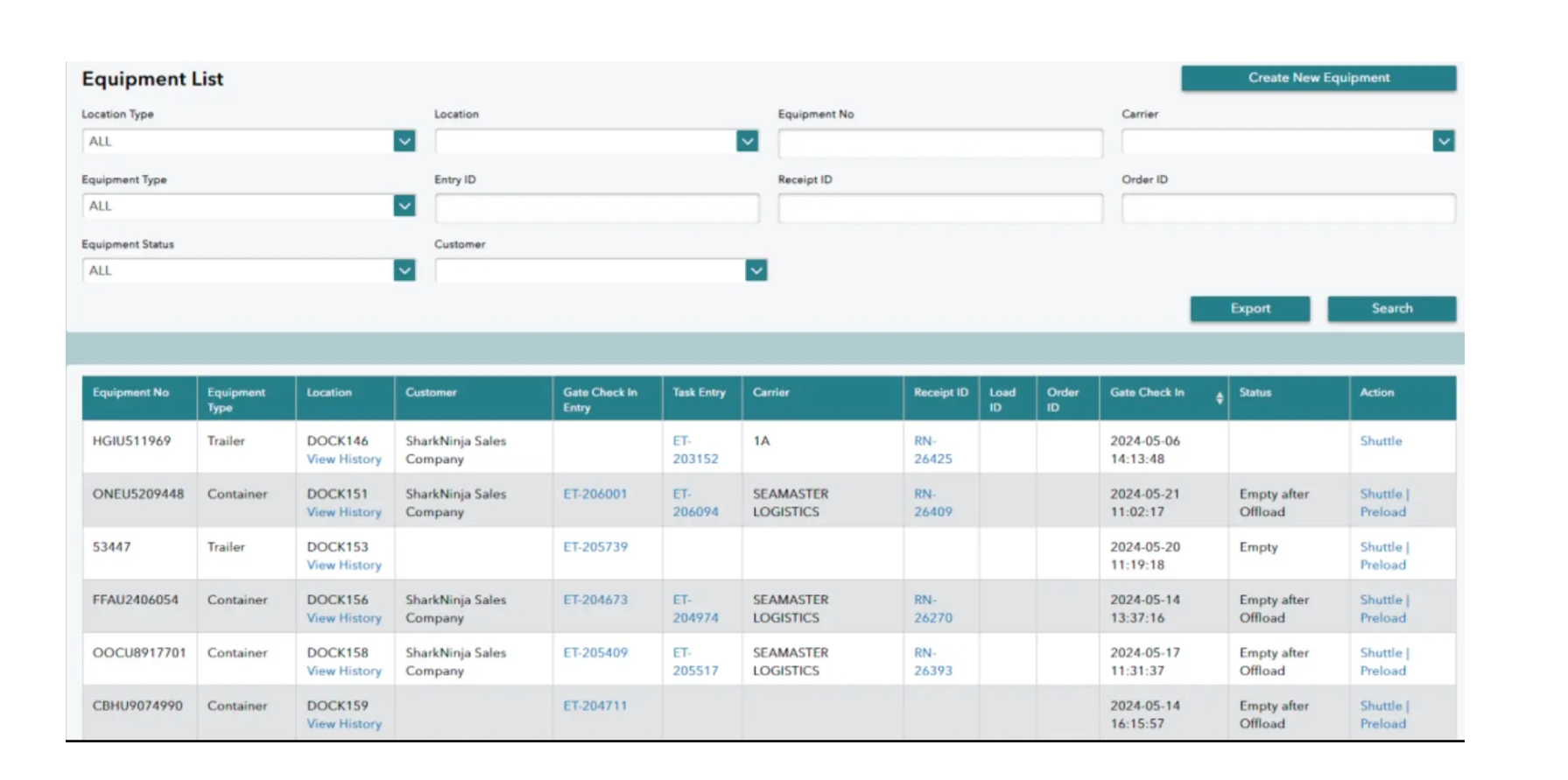Focus the Entry ID text field
1568x780 pixels.
[596, 208]
